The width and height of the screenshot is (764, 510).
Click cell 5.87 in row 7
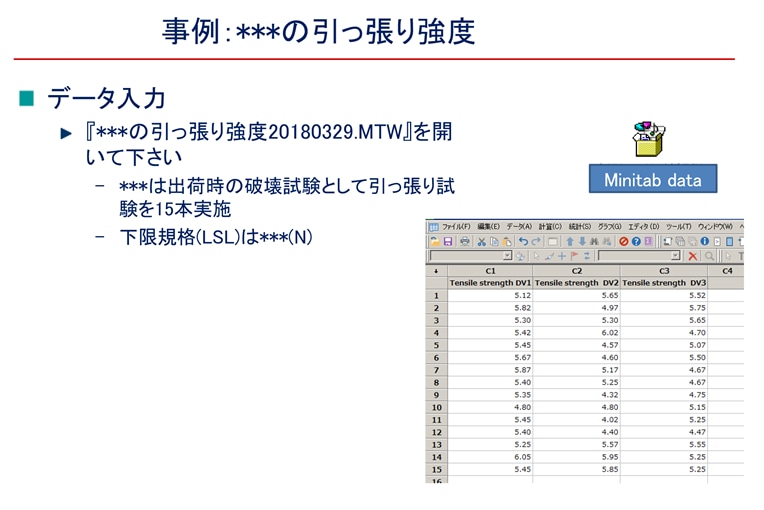(x=490, y=370)
